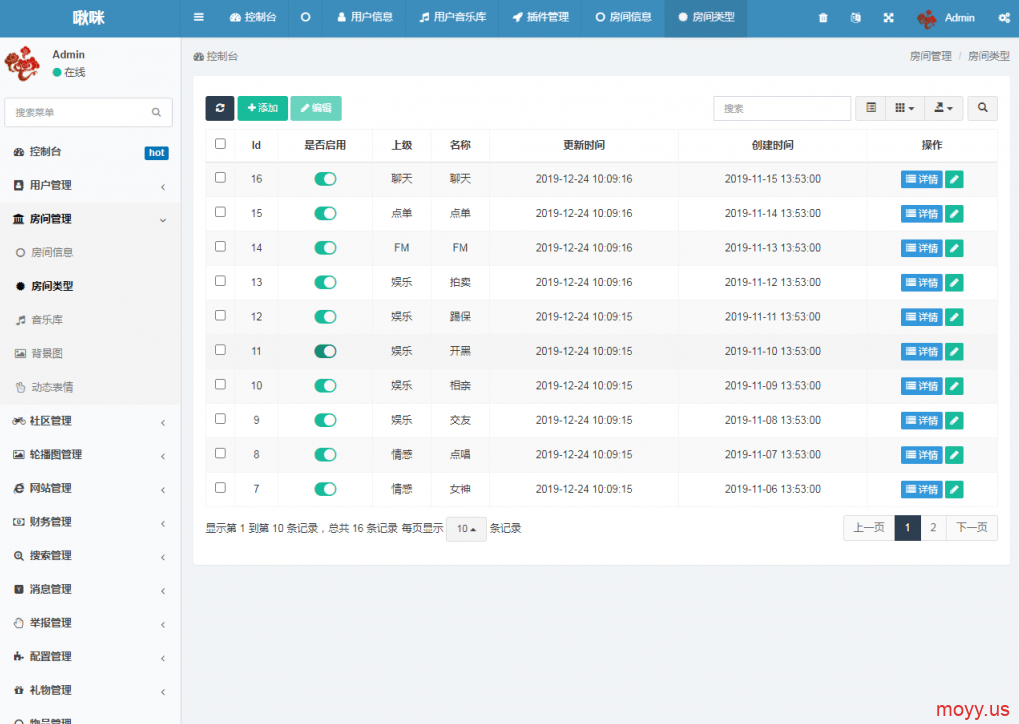Go to page 2
This screenshot has width=1019, height=724.
pyautogui.click(x=933, y=528)
